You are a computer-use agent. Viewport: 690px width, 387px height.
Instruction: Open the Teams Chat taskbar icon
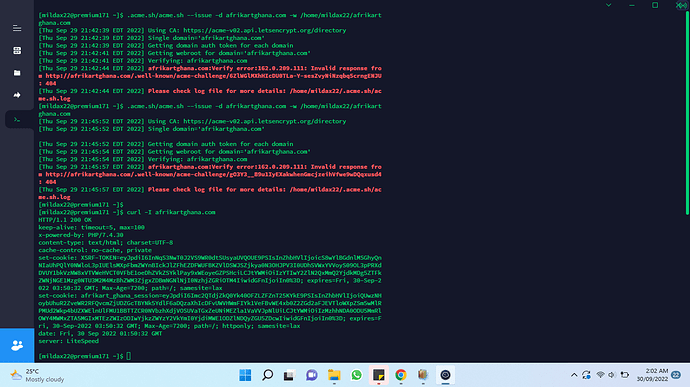pos(312,375)
